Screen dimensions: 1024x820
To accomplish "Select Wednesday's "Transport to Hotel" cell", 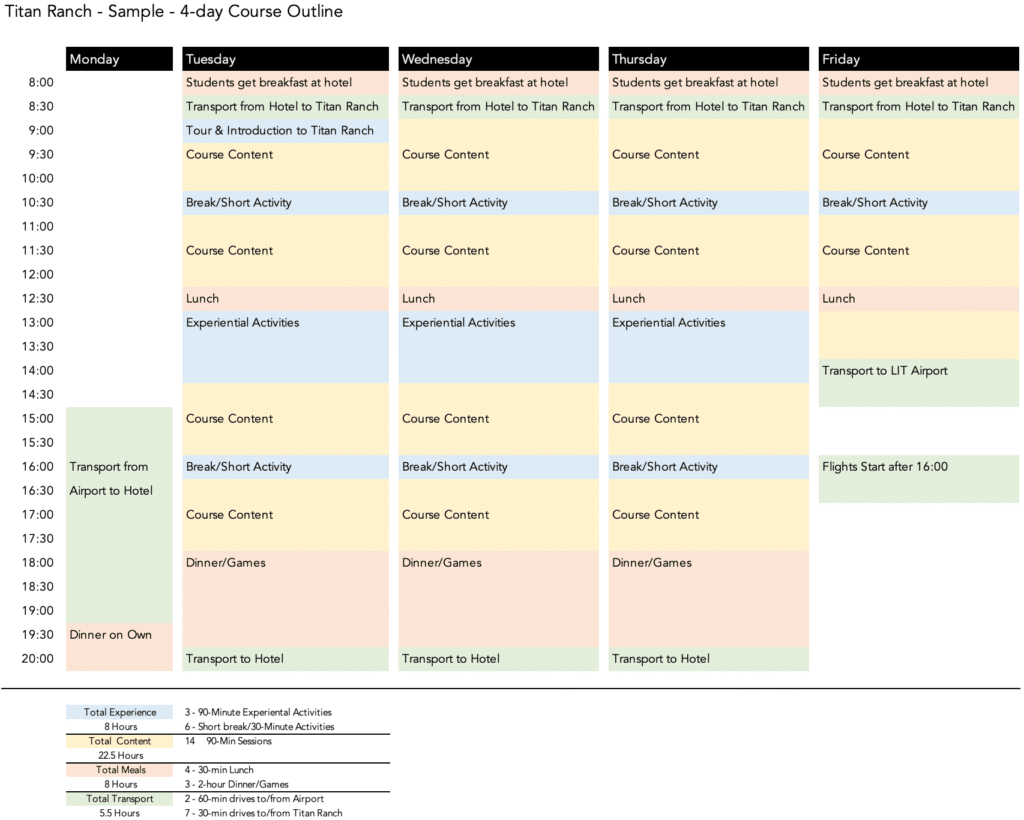I will point(498,659).
